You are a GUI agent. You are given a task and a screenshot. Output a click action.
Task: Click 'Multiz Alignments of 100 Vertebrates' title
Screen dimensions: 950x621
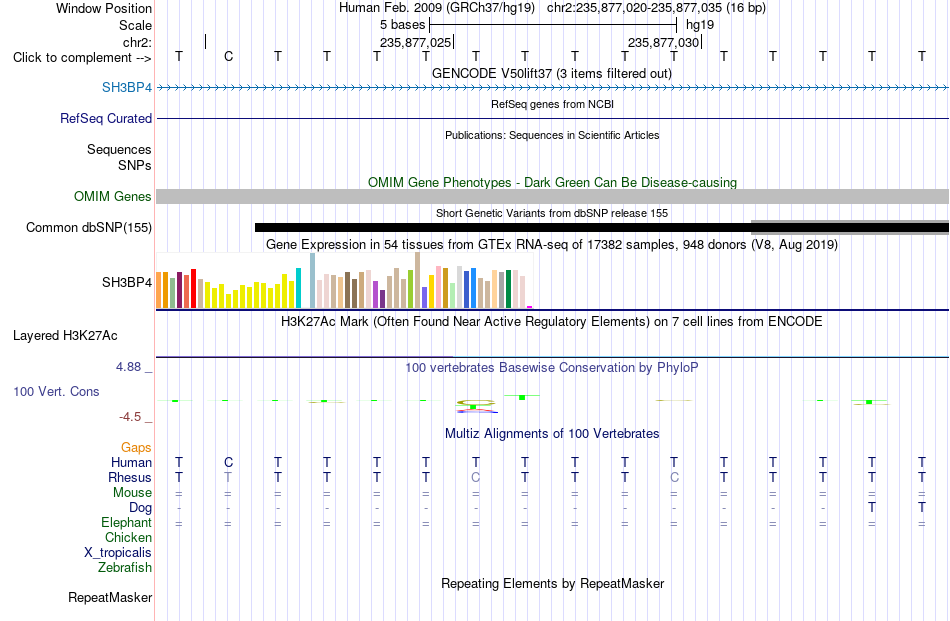[552, 434]
